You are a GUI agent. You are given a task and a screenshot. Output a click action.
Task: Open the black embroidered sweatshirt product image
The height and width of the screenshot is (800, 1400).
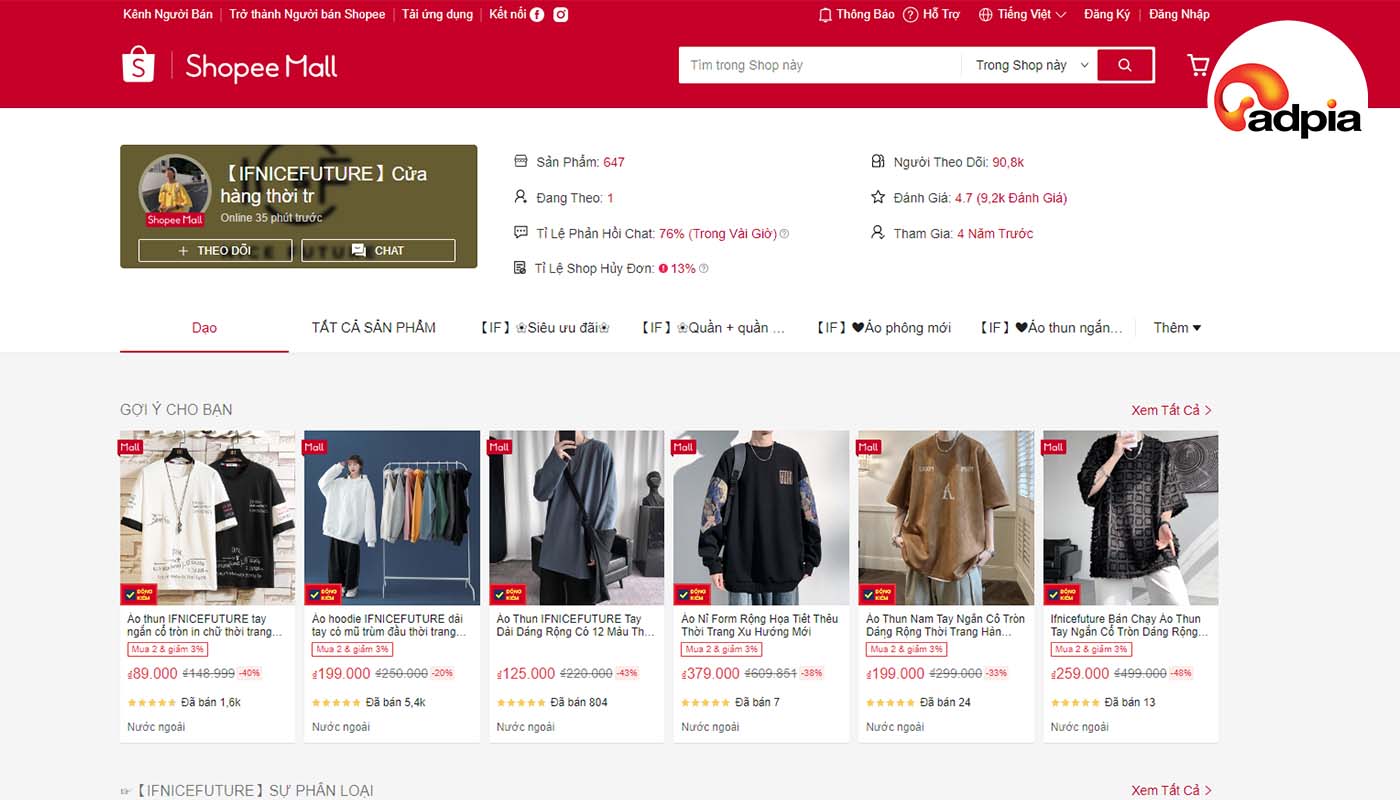pos(761,518)
